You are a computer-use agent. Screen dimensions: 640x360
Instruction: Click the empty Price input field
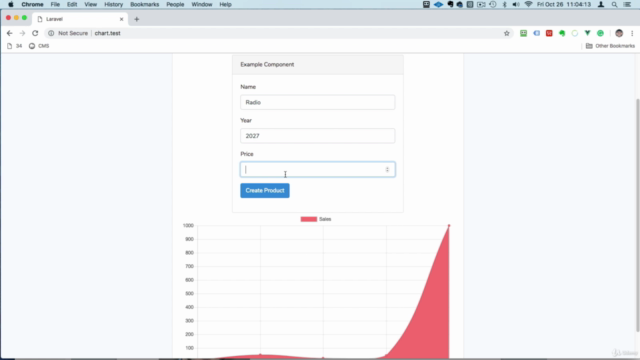318,169
